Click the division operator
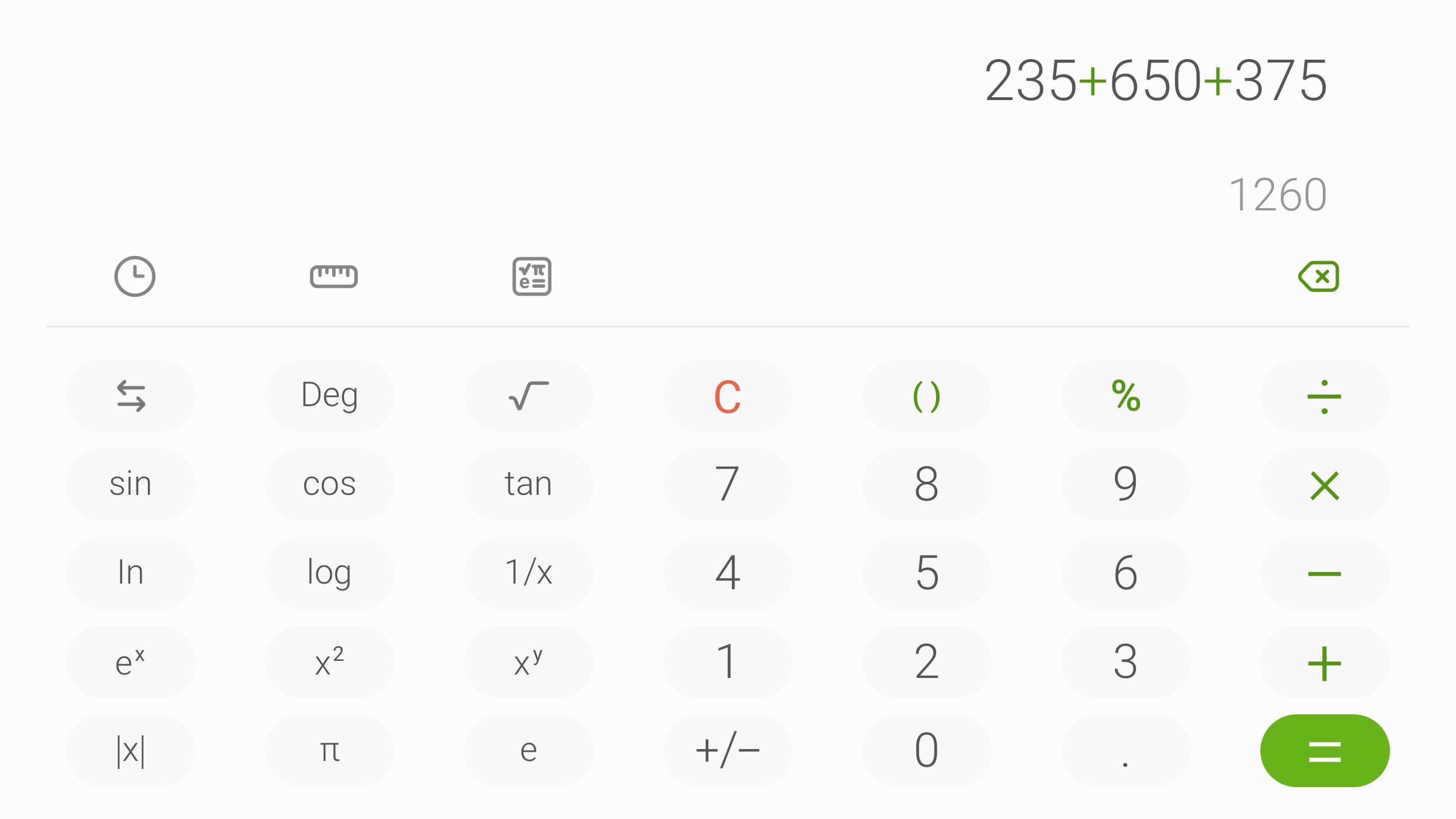1456x819 pixels. (1325, 395)
